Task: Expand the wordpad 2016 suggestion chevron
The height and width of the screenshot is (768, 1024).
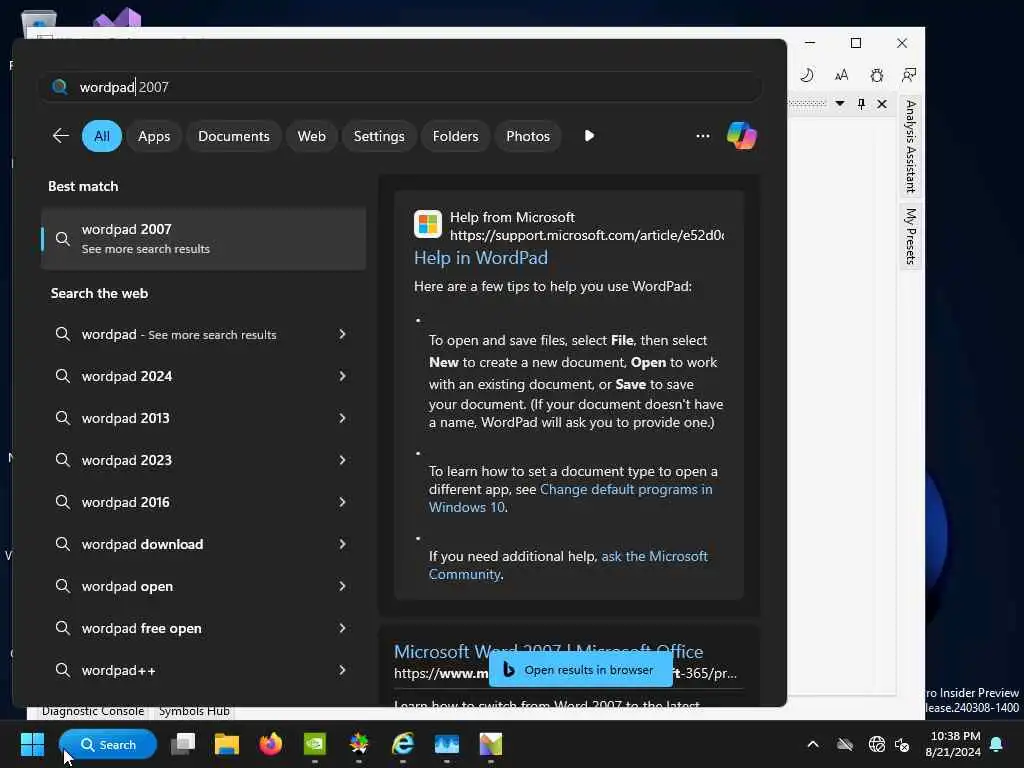Action: coord(342,502)
